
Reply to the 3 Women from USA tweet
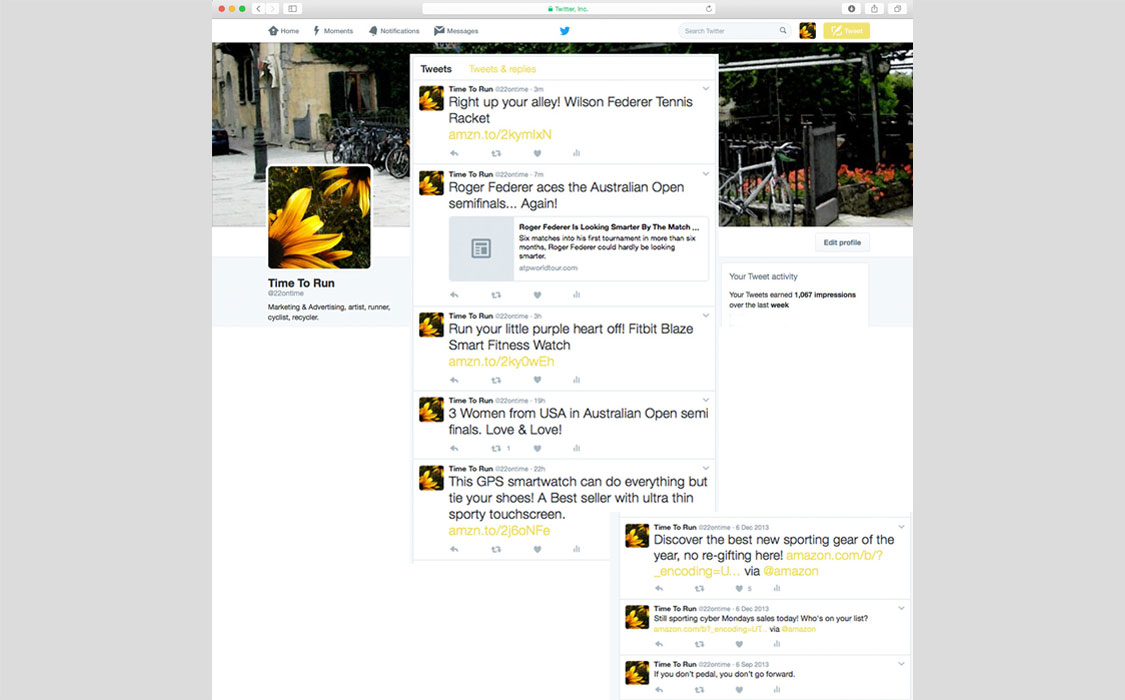coord(453,448)
